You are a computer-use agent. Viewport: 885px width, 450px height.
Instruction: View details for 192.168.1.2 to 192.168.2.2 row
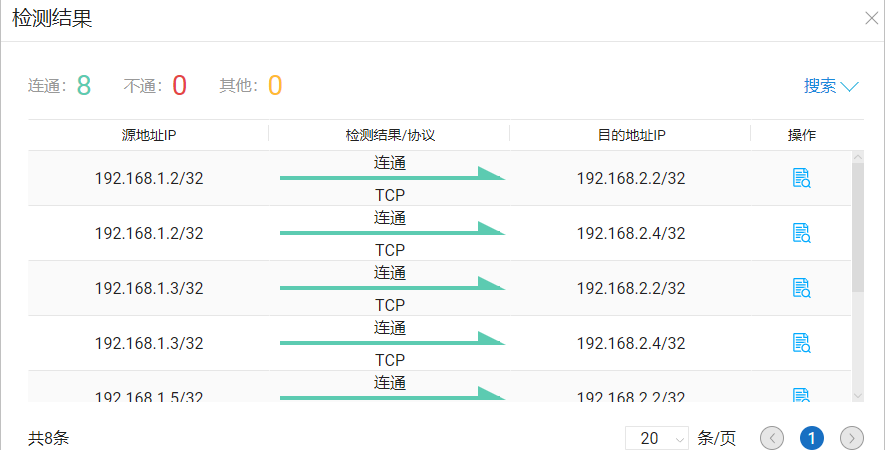pos(801,178)
